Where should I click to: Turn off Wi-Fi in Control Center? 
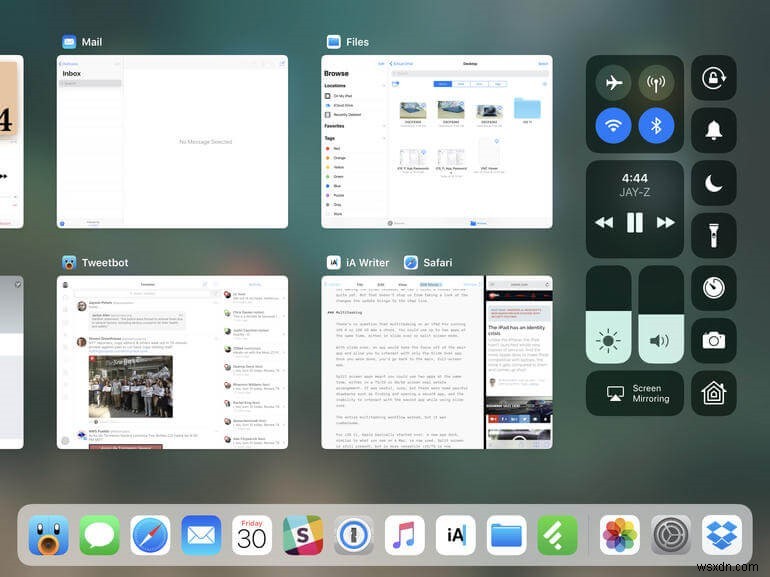coord(613,126)
